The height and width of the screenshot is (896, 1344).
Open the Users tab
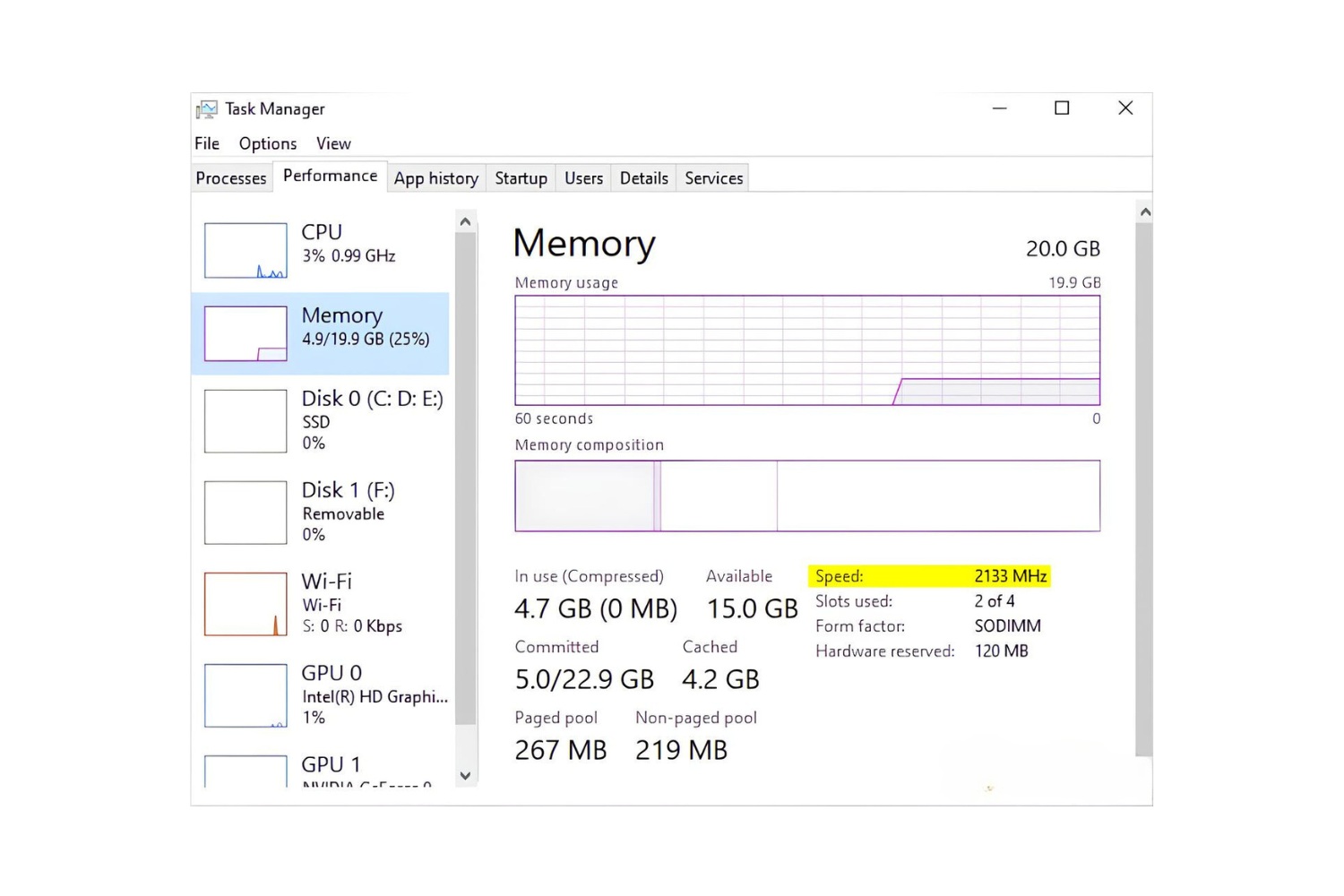(x=583, y=178)
